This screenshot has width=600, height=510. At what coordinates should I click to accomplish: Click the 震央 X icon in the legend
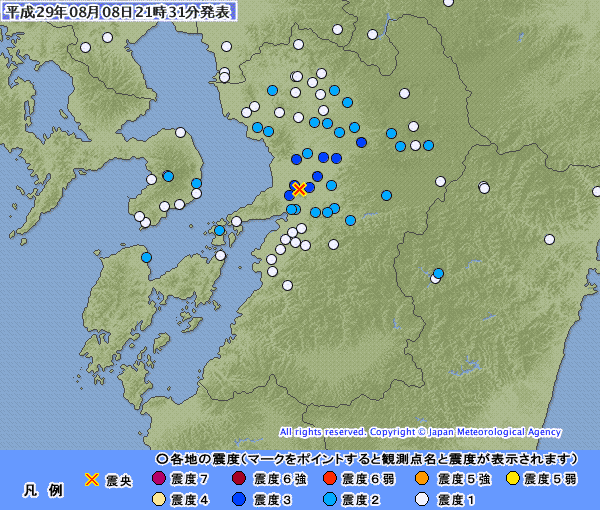pyautogui.click(x=92, y=479)
